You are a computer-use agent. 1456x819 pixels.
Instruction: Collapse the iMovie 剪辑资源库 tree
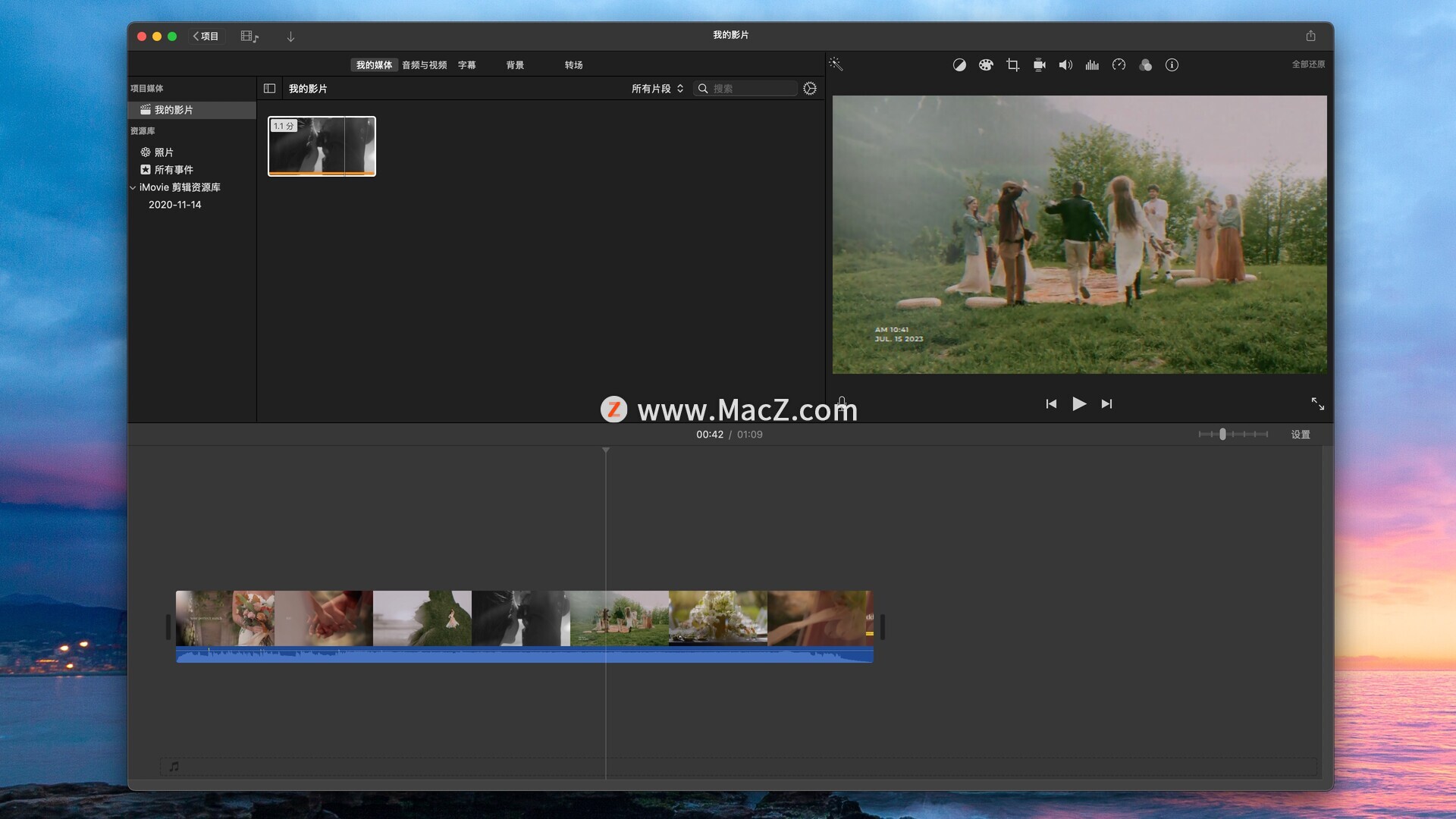pos(133,187)
